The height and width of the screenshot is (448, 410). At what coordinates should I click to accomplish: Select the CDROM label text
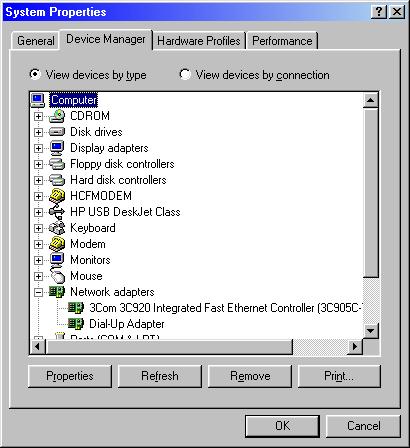point(90,116)
